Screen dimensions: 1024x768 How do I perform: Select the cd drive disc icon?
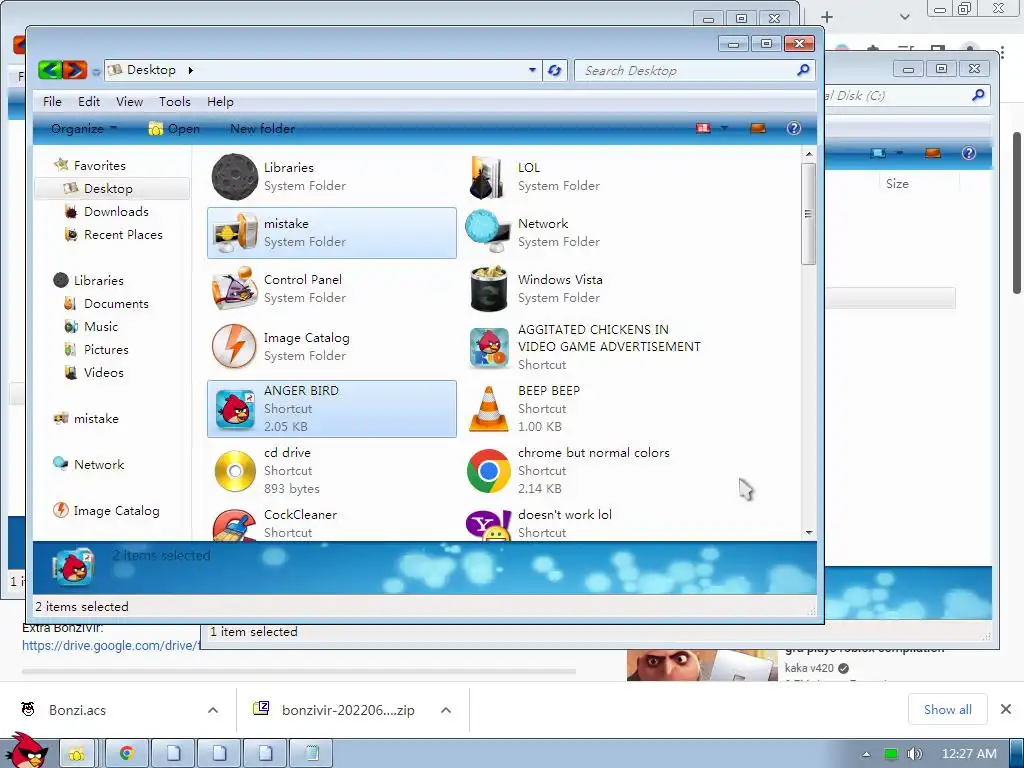[234, 471]
